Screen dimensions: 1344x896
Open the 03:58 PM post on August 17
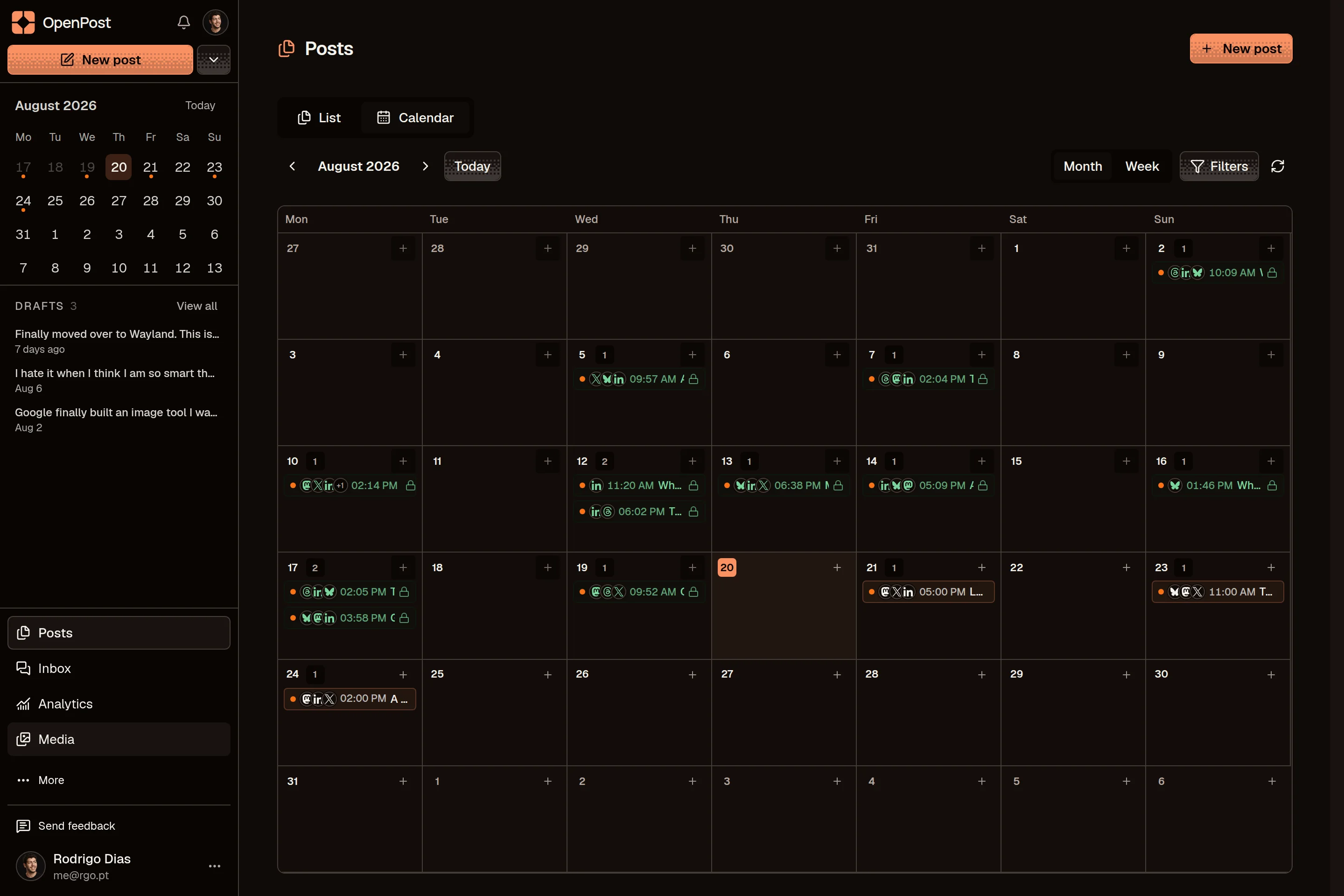pyautogui.click(x=350, y=618)
